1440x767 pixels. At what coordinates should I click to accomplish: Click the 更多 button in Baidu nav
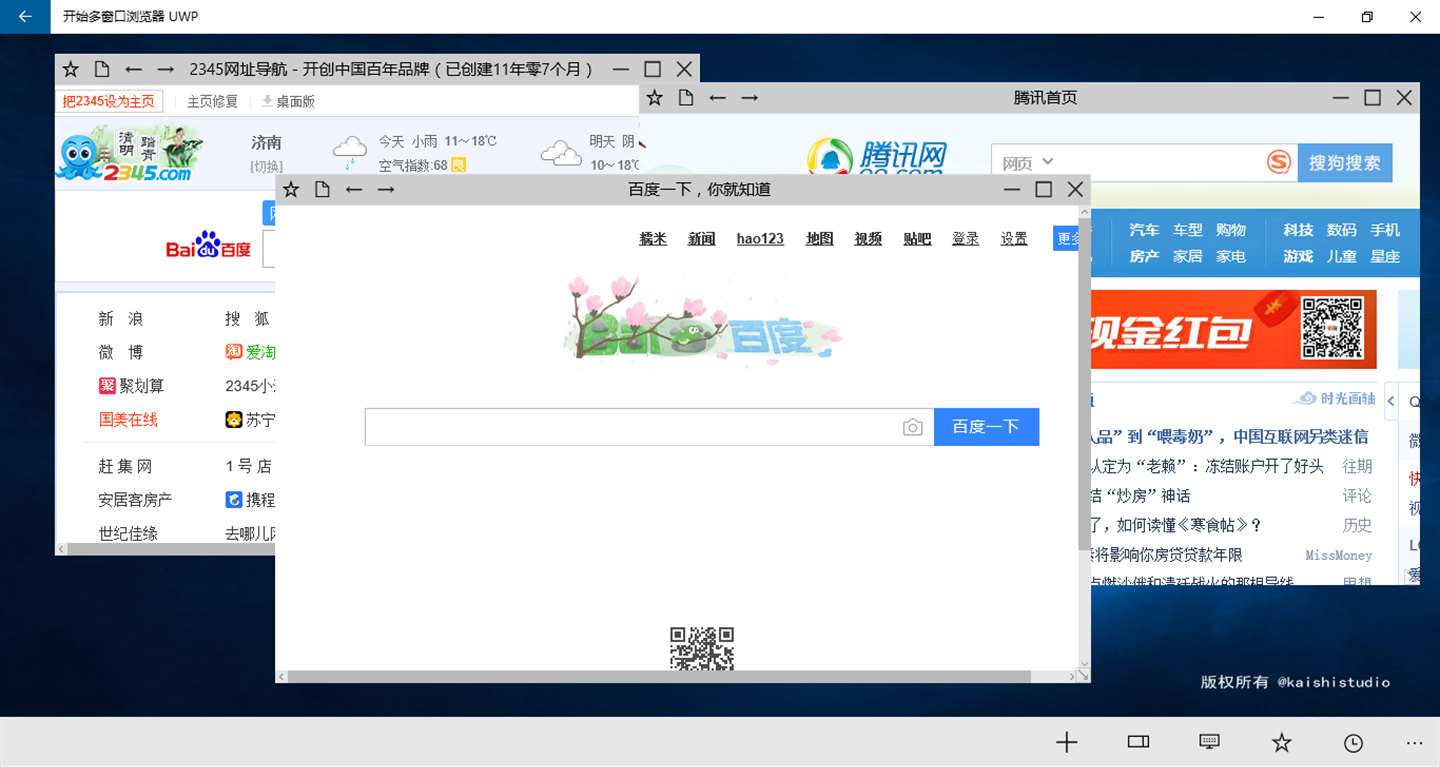click(1067, 239)
